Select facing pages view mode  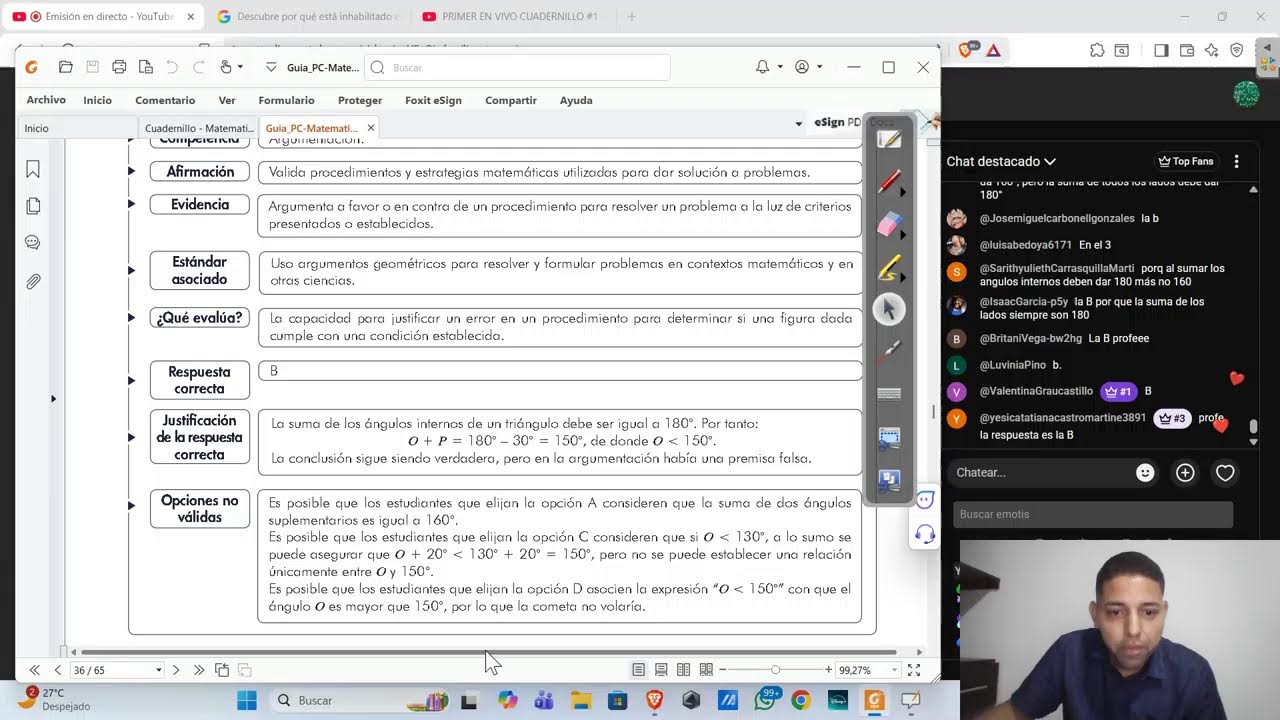tap(684, 670)
